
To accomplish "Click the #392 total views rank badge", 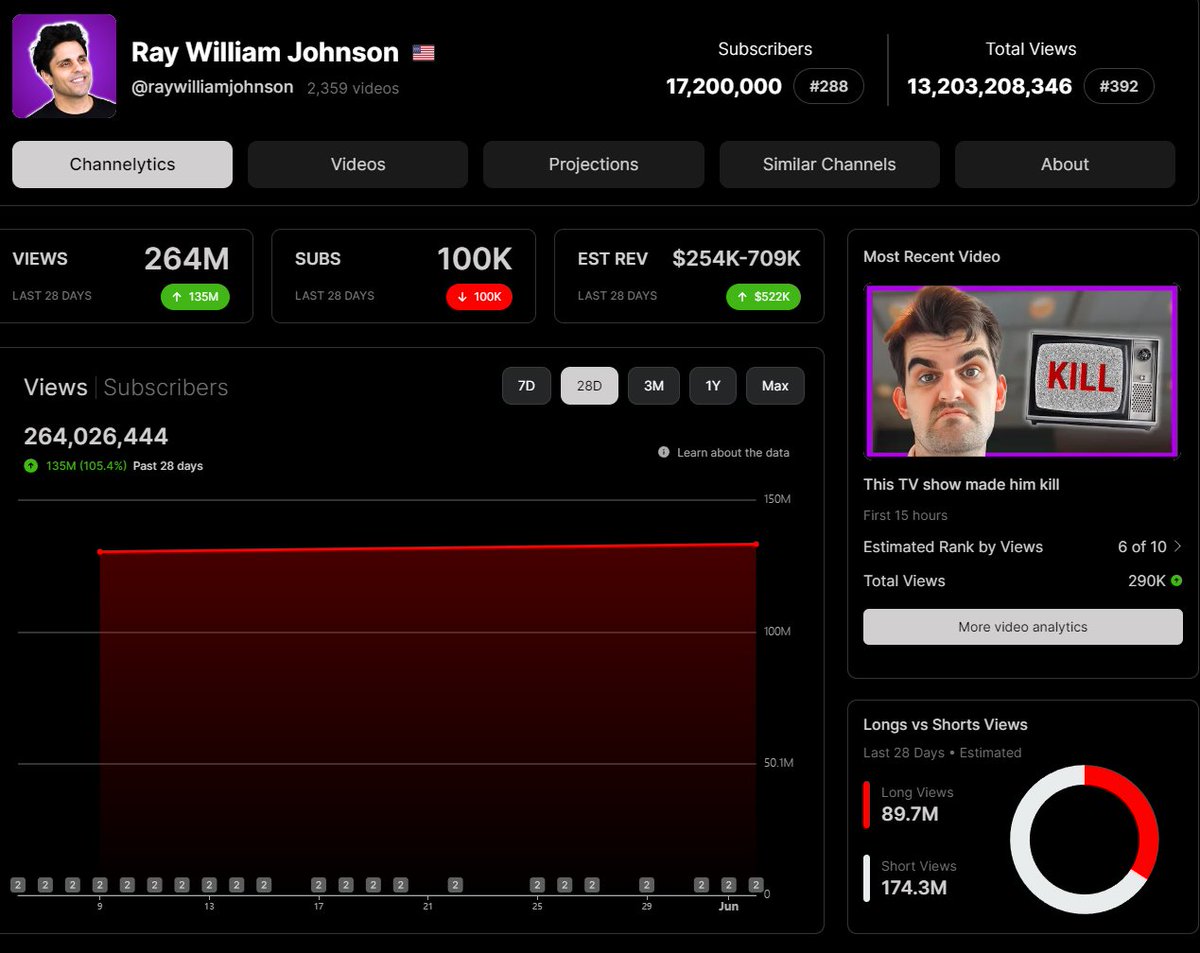I will tap(1119, 86).
